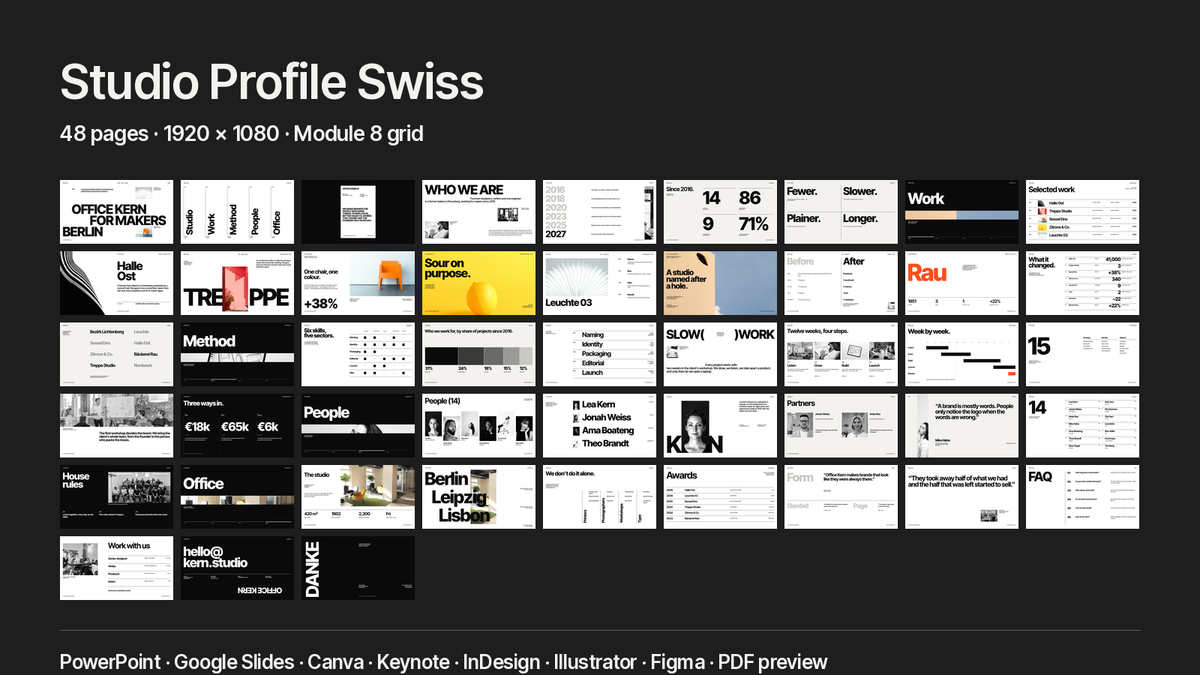Viewport: 1200px width, 675px height.
Task: Select the What it changed slide
Action: click(1083, 283)
